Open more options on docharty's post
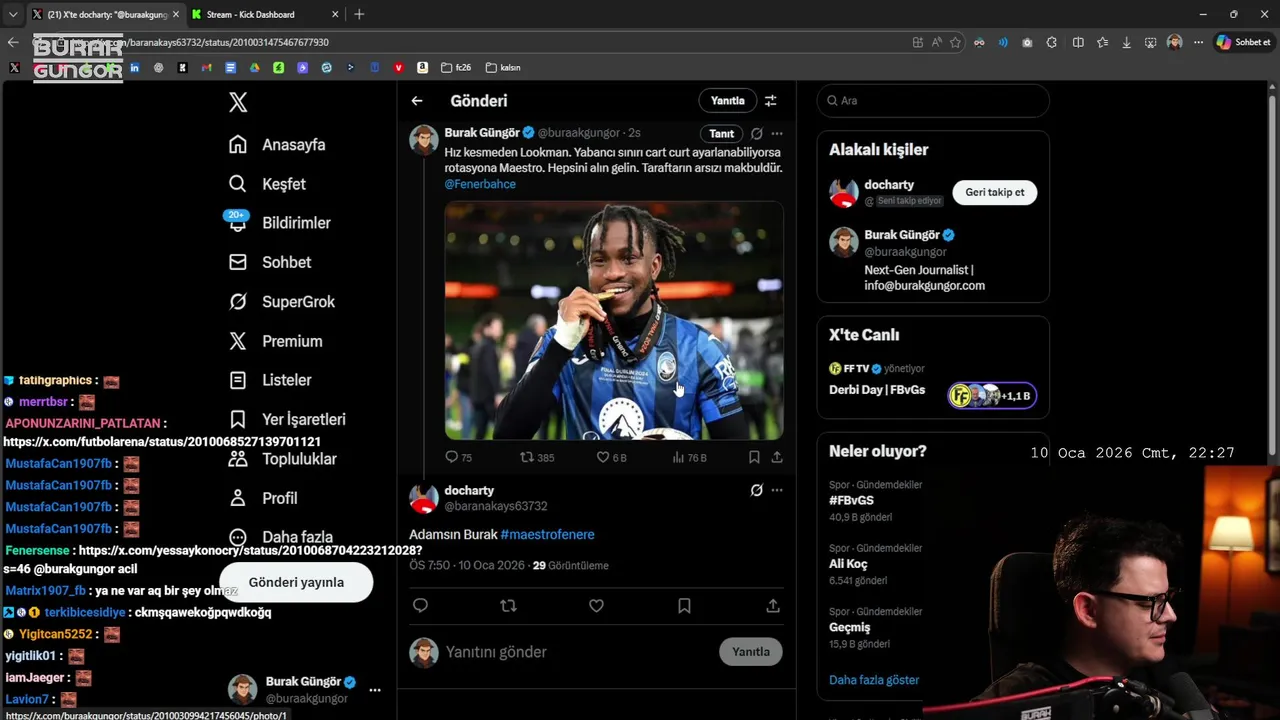Screen dimensions: 1280x720 tap(777, 490)
